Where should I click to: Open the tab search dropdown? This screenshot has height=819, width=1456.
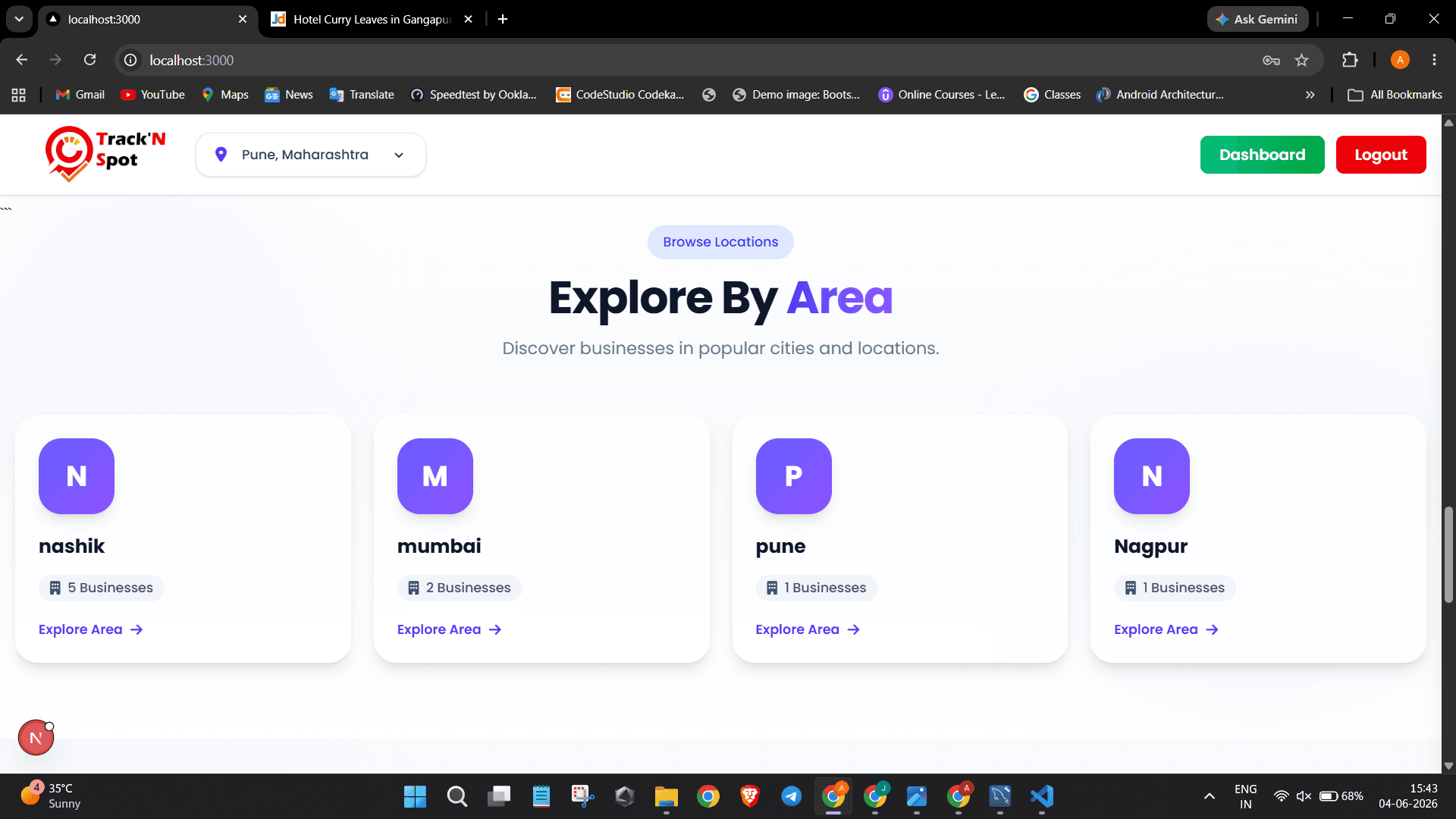click(x=19, y=19)
